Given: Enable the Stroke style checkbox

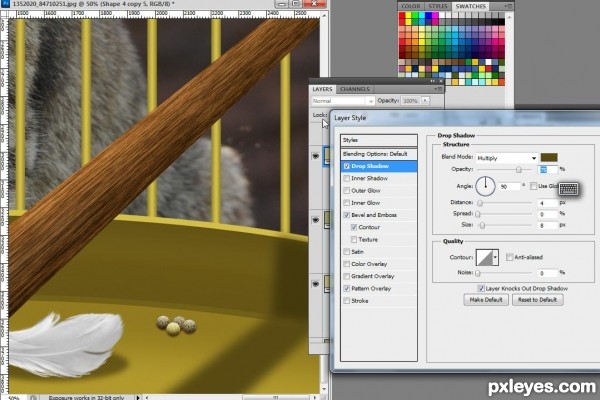Looking at the screenshot, I should tap(347, 301).
